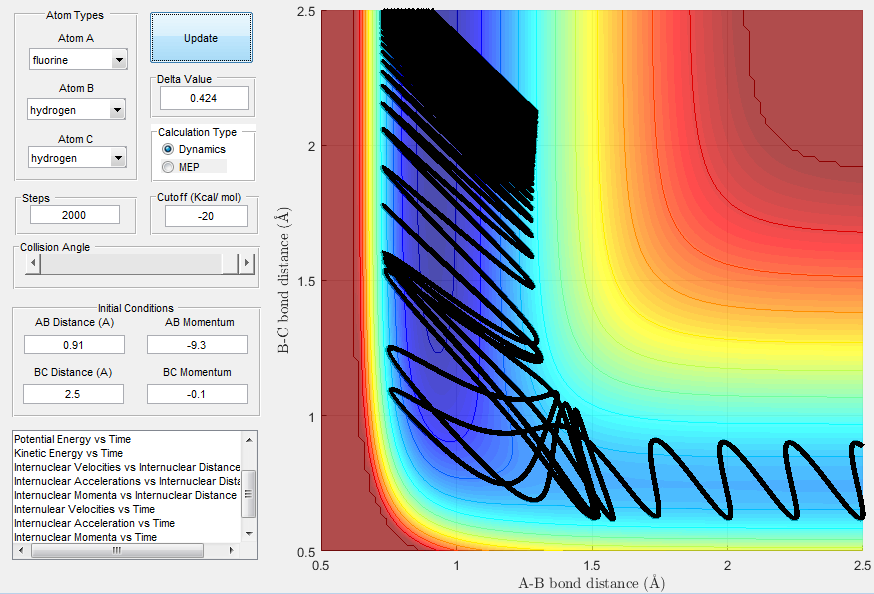Click the BC Momentum field showing -0.1
This screenshot has width=874, height=594.
click(197, 394)
